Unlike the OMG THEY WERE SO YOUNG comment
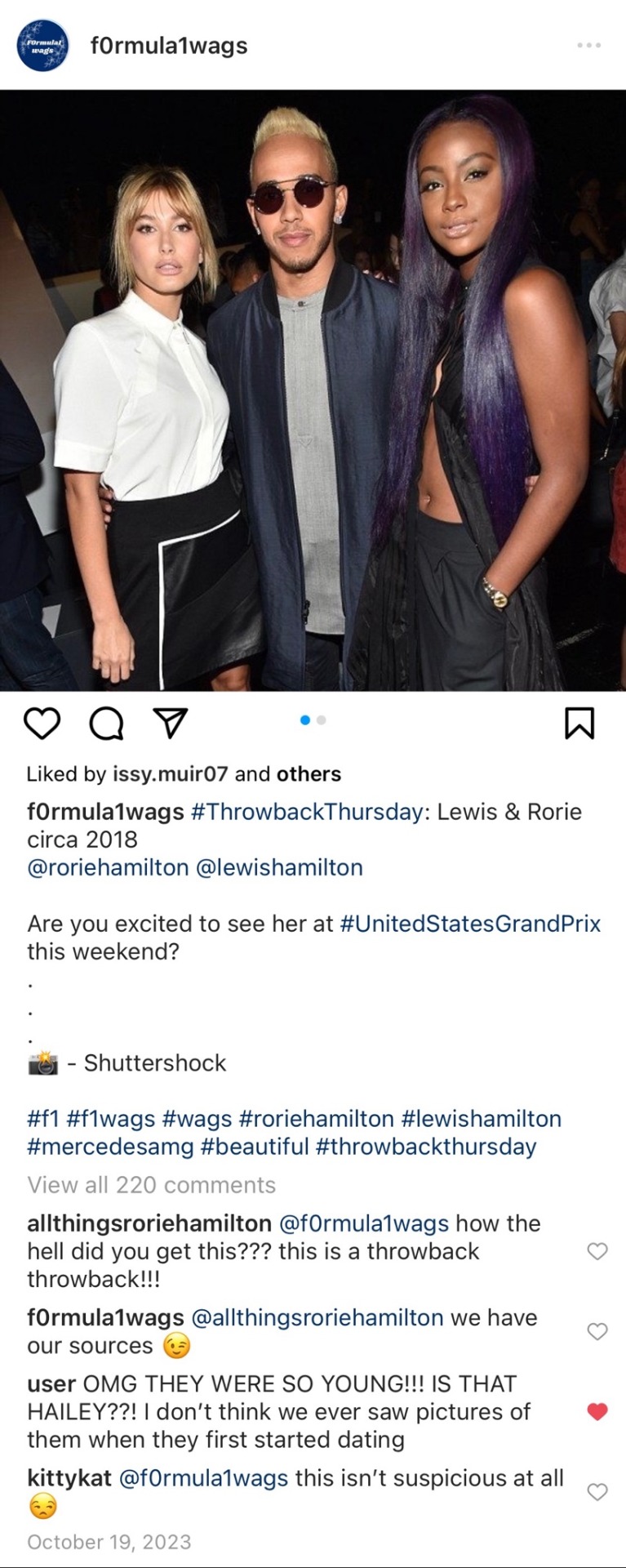 point(597,1411)
